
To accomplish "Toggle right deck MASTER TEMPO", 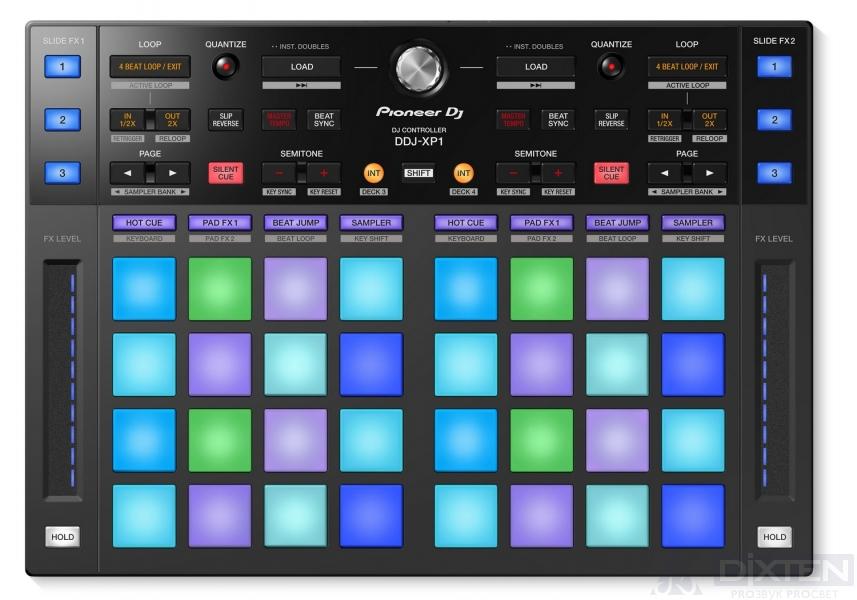I will click(x=513, y=120).
